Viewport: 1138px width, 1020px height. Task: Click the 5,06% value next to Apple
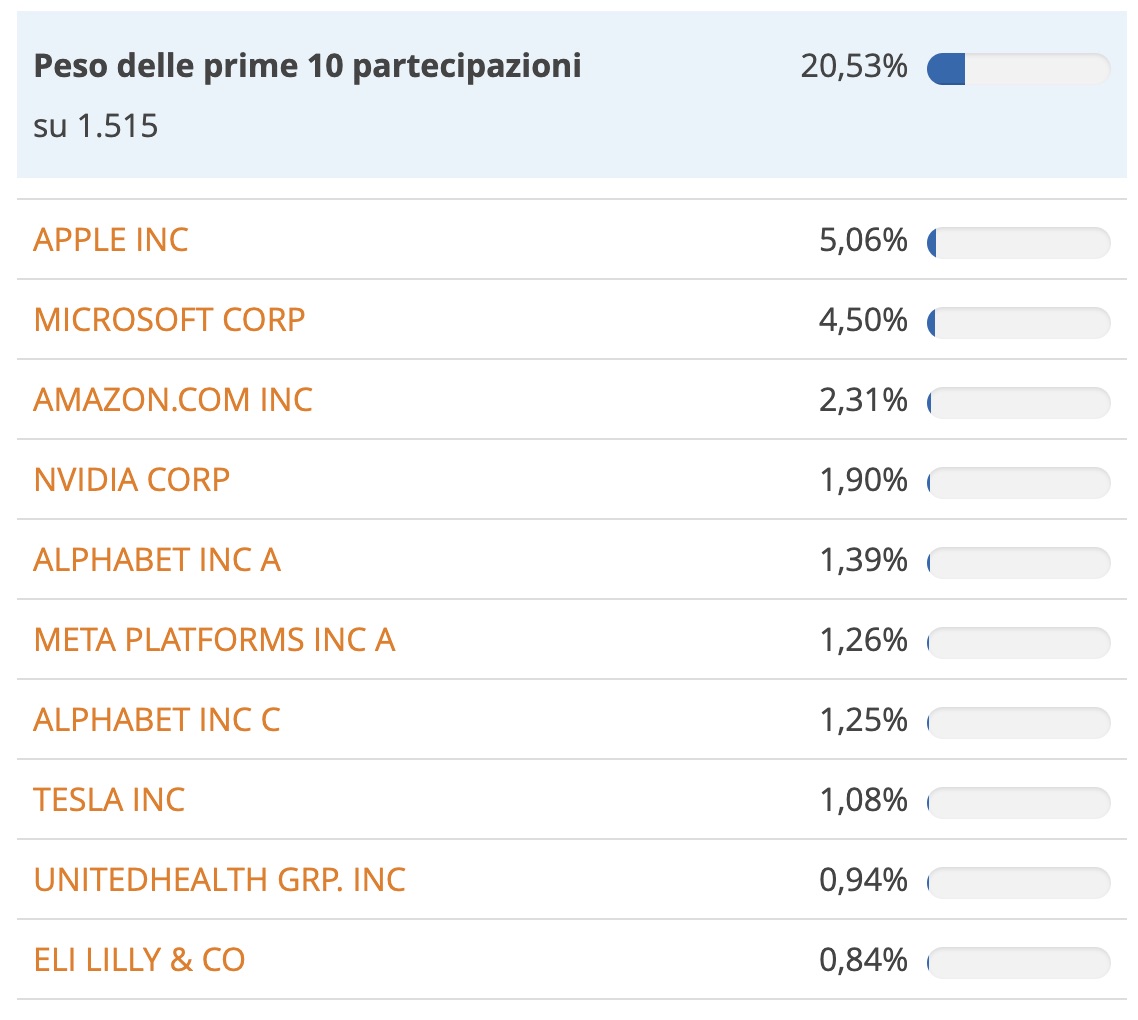click(x=868, y=240)
